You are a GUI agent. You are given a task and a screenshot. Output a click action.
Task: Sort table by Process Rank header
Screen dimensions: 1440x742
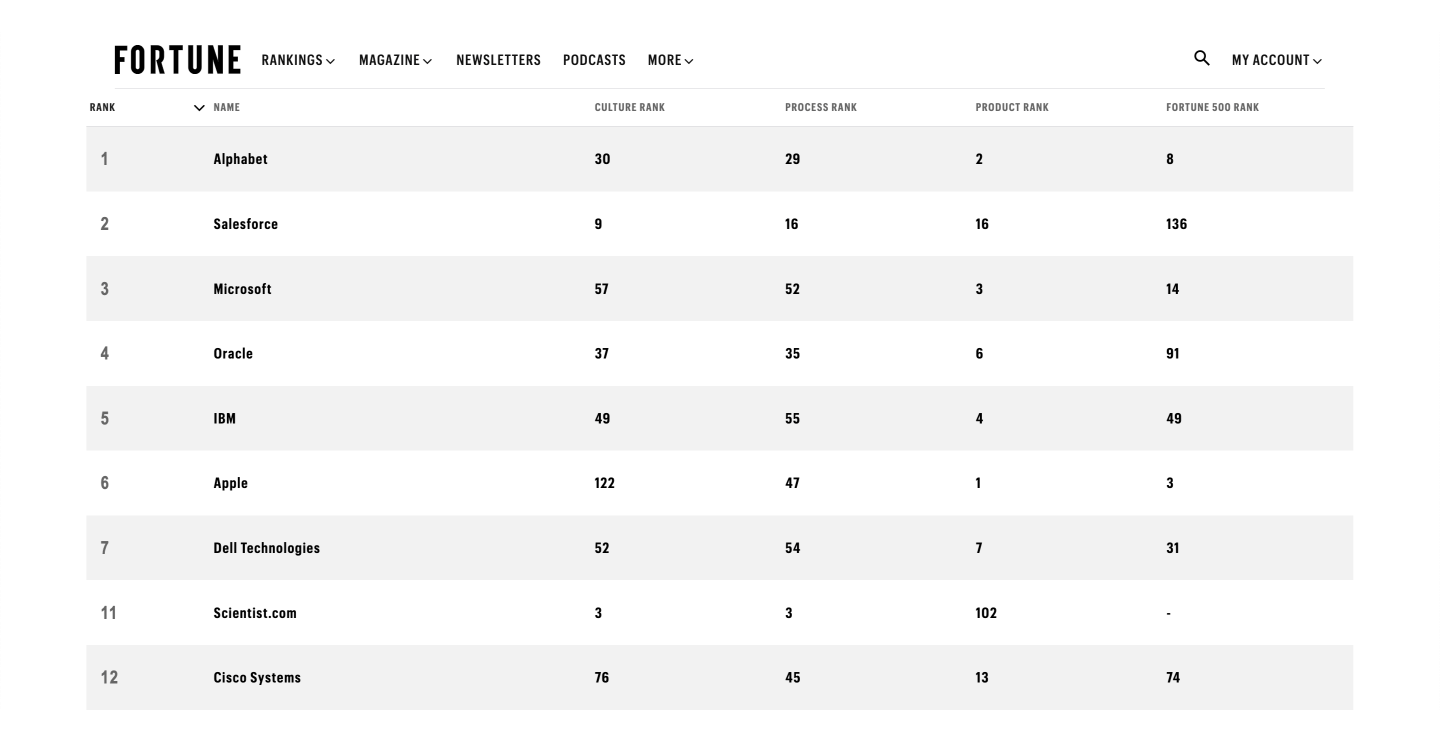pyautogui.click(x=821, y=108)
